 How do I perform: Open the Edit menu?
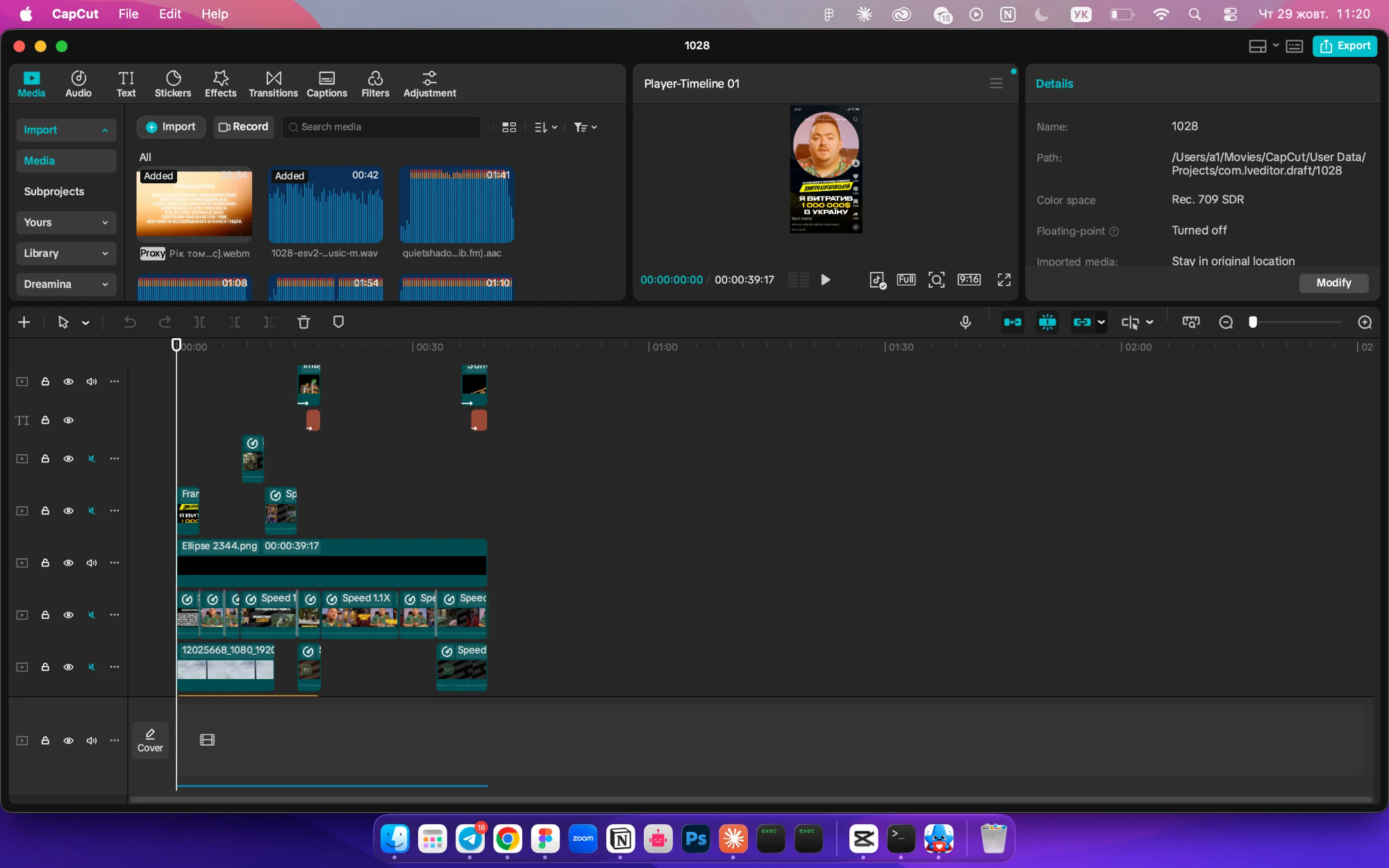169,14
